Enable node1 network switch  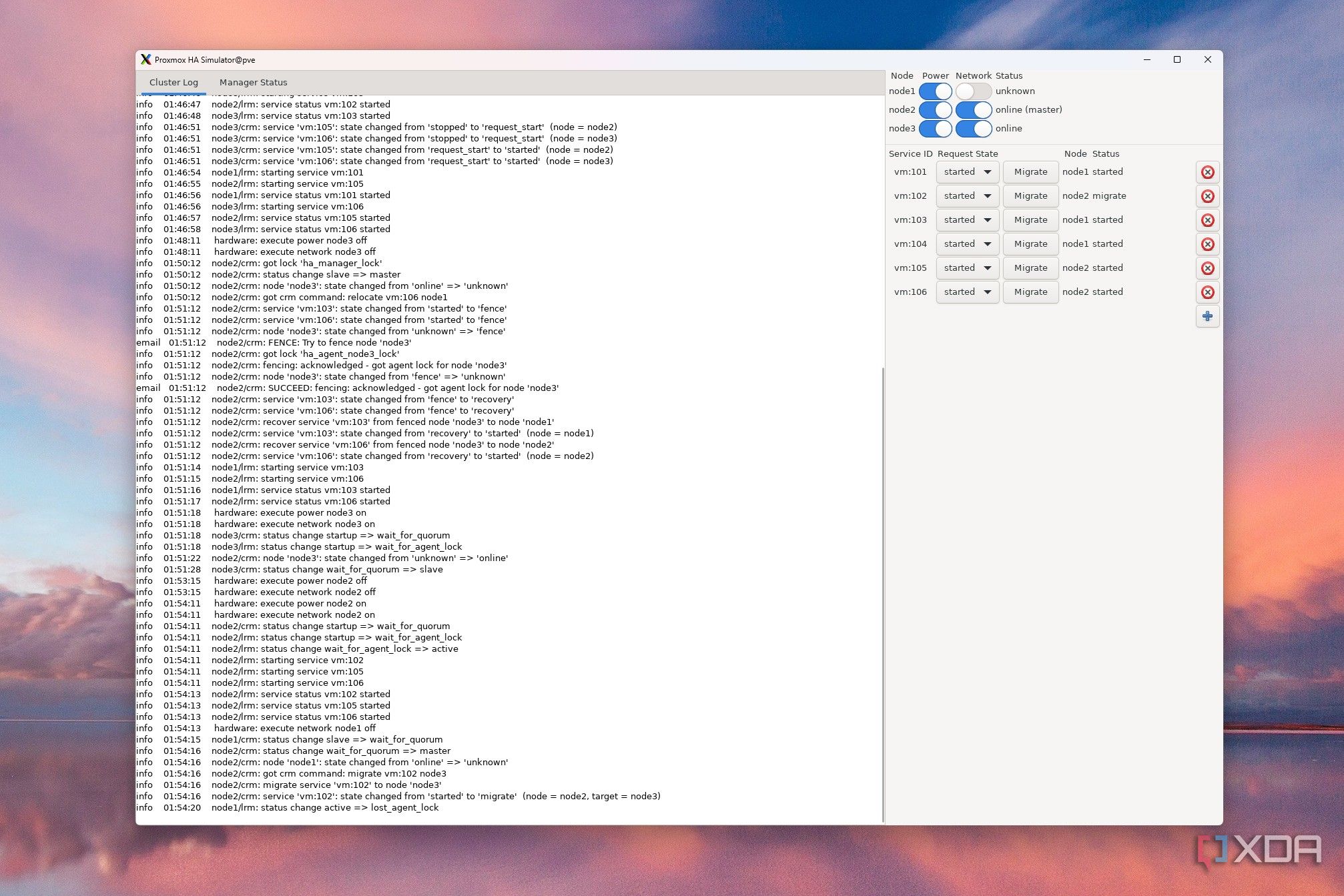tap(973, 91)
